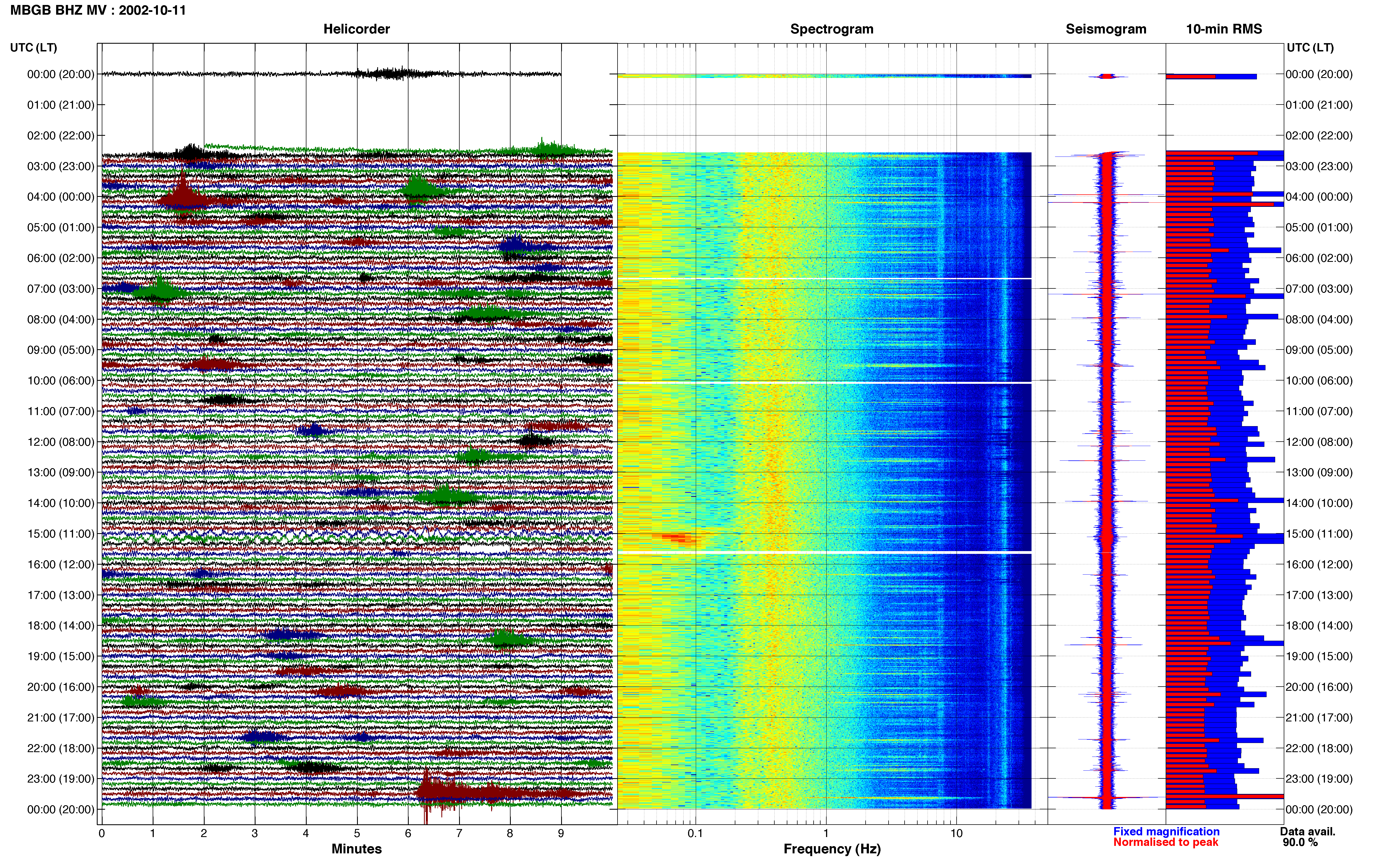The image size is (1388, 868).
Task: Click '04:00 (00:00)' on the Helicorder time axis
Action: (61, 196)
